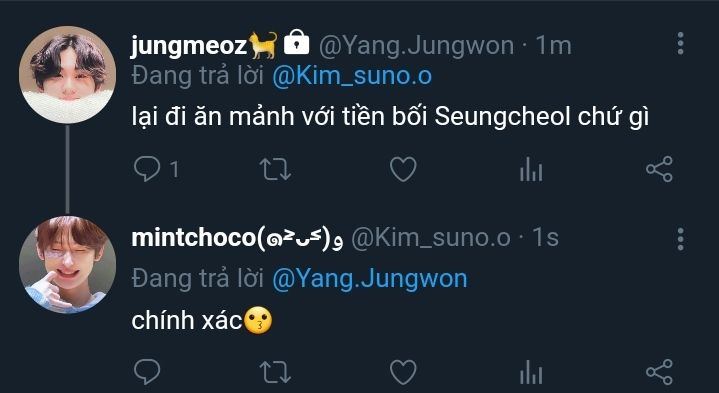The height and width of the screenshot is (393, 719).
Task: View analytics for mintchoco's tweet
Action: click(531, 371)
